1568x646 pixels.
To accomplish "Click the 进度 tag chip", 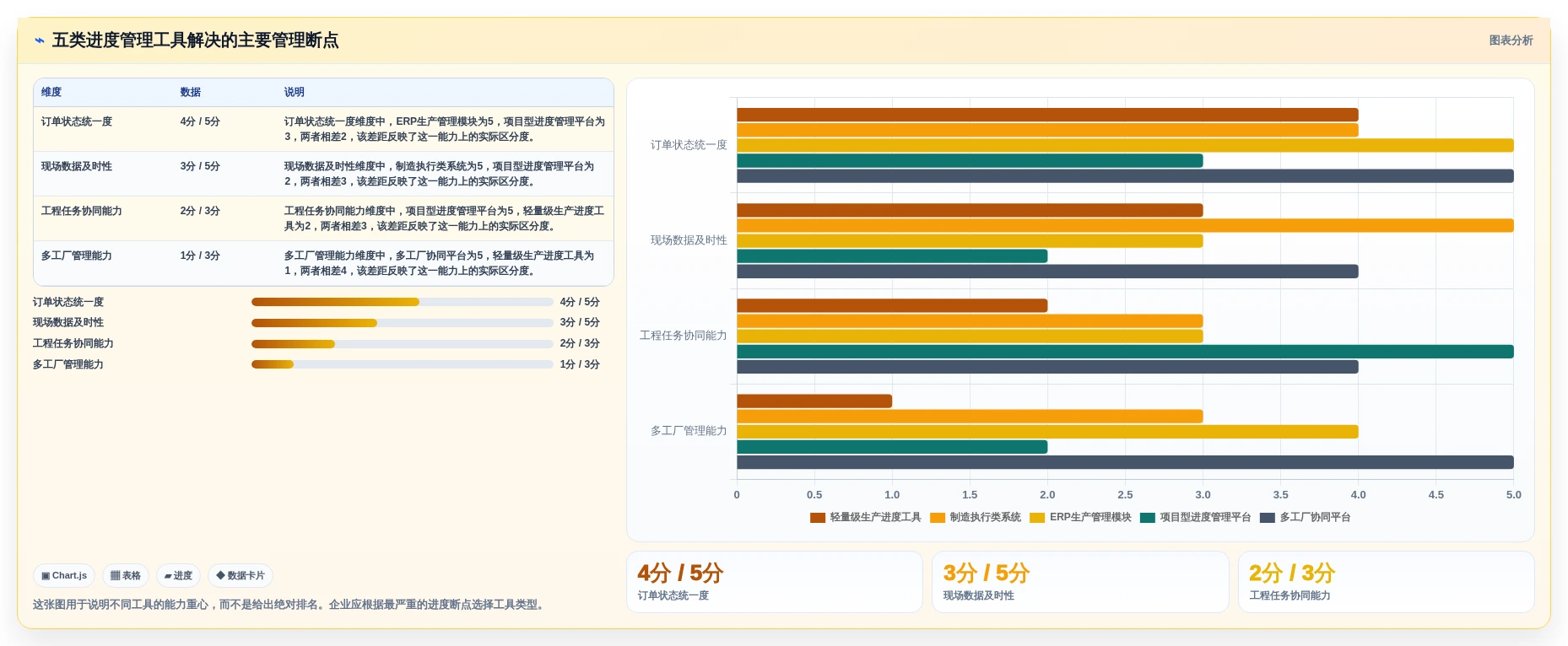I will [x=178, y=575].
